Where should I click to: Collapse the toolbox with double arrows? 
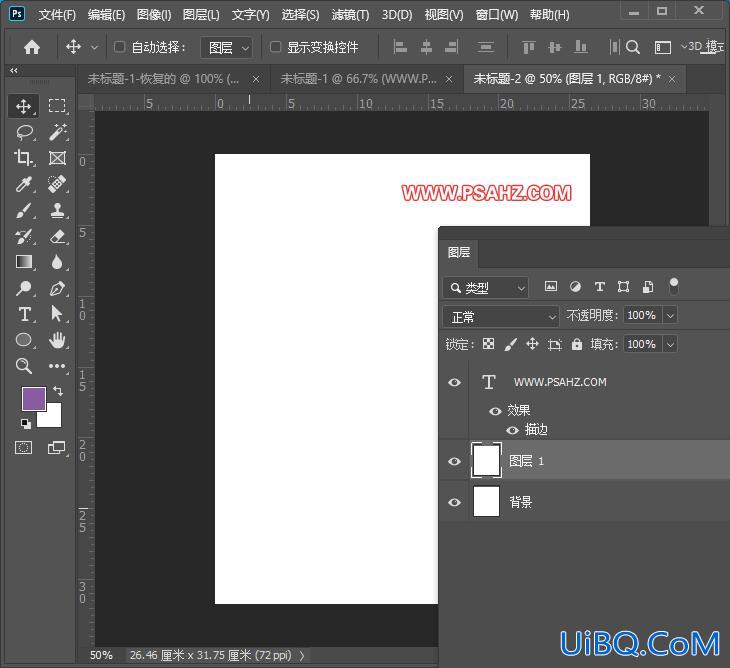pos(14,71)
